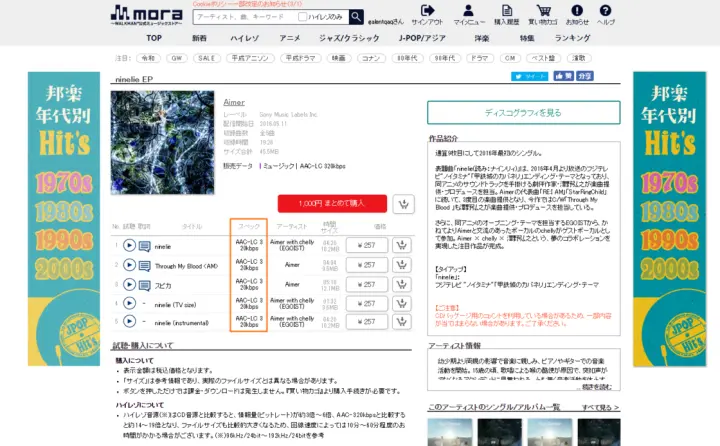Click ¥257 price for track 1 ninelie

pyautogui.click(x=367, y=245)
